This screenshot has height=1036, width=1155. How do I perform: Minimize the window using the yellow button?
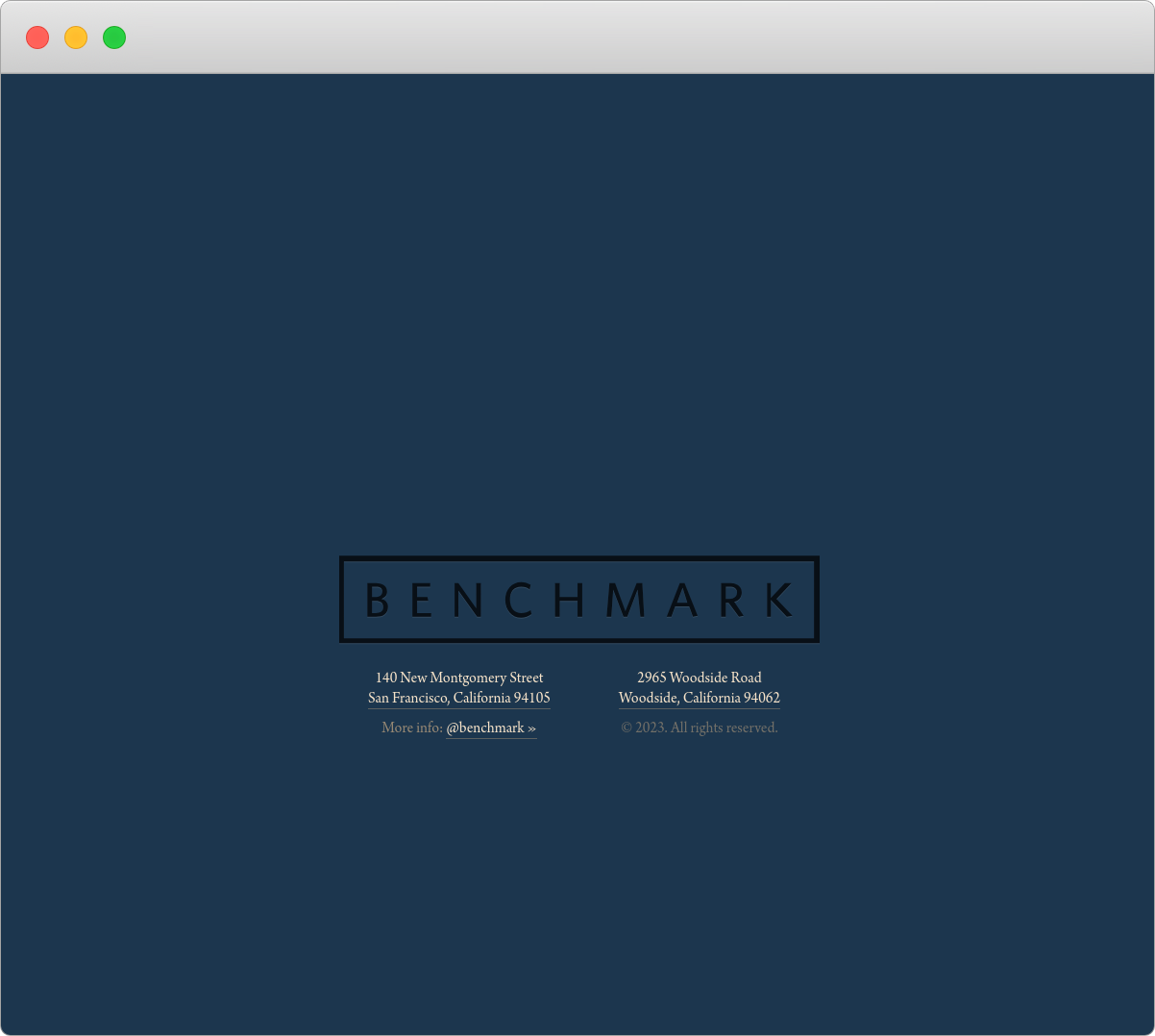(x=76, y=37)
